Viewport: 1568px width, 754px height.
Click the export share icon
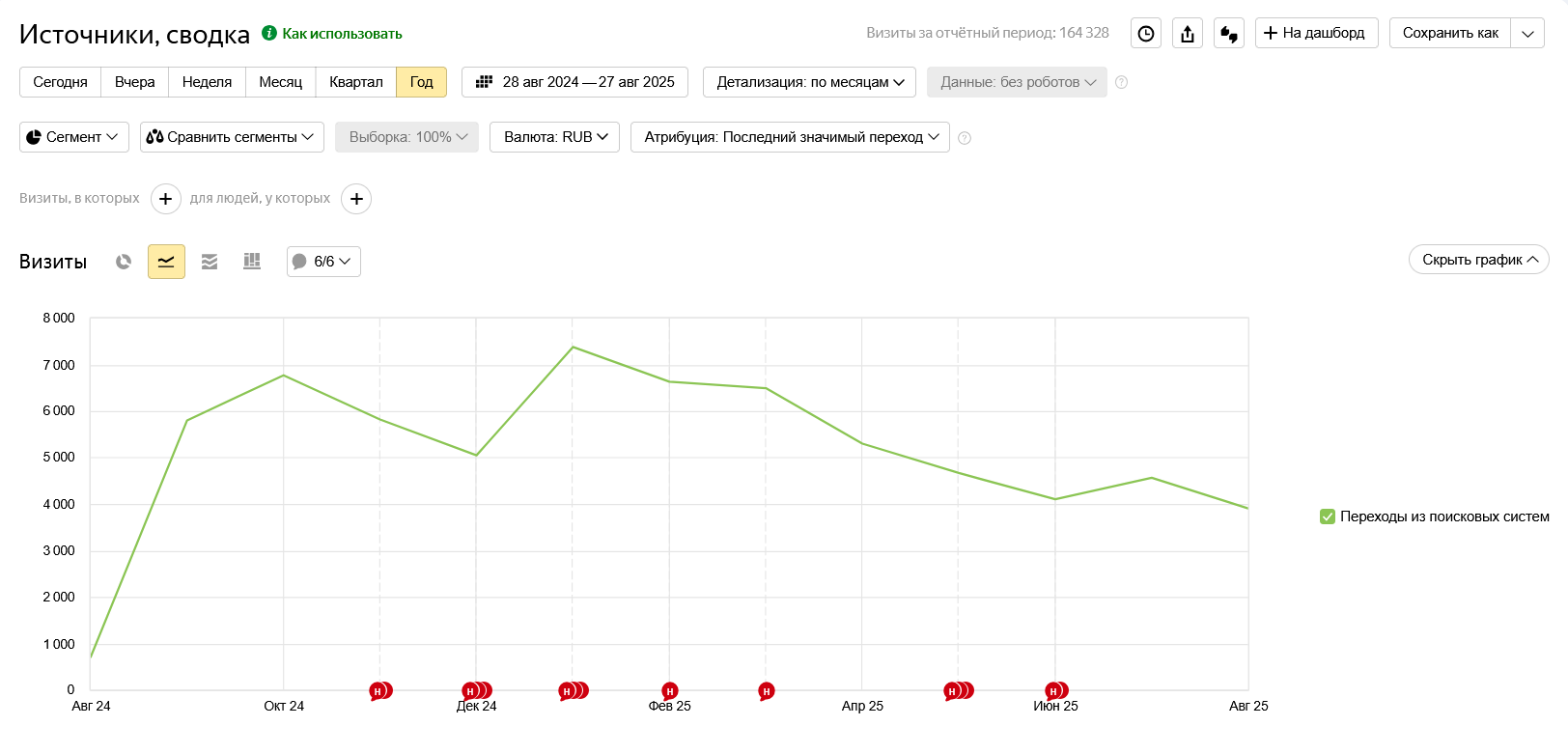(x=1187, y=33)
